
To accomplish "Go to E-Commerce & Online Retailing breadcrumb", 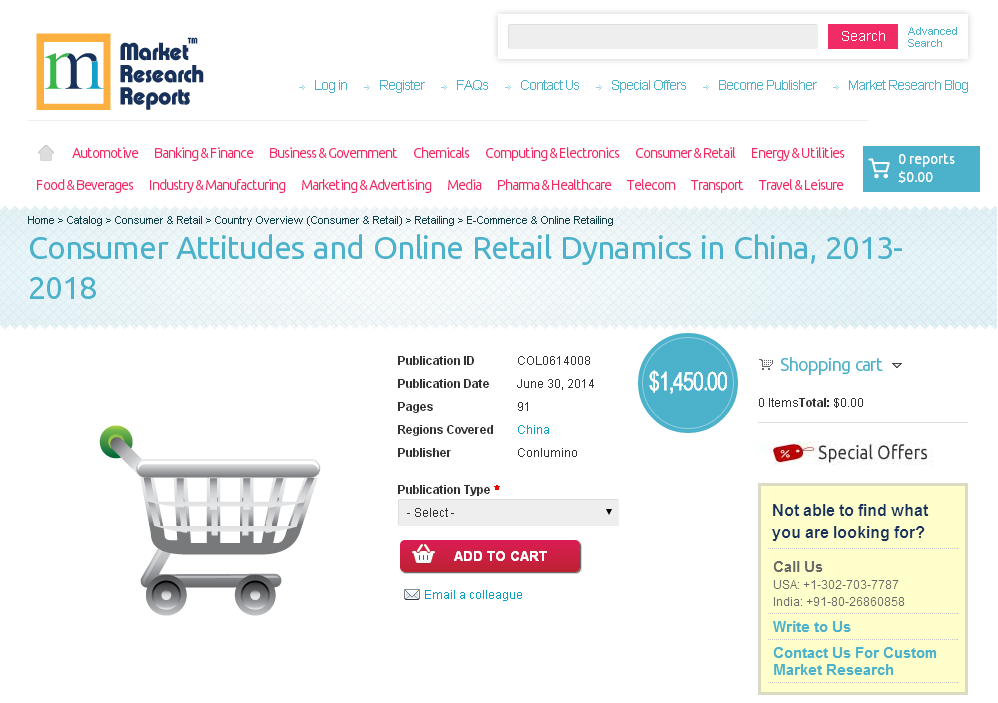I will coord(540,220).
